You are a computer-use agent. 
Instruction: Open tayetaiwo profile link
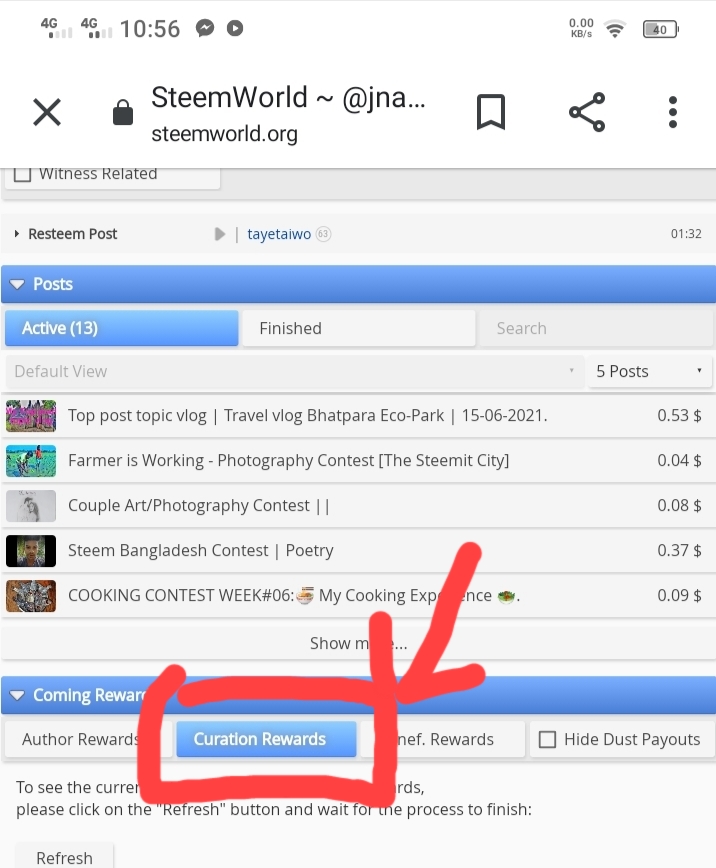point(279,234)
